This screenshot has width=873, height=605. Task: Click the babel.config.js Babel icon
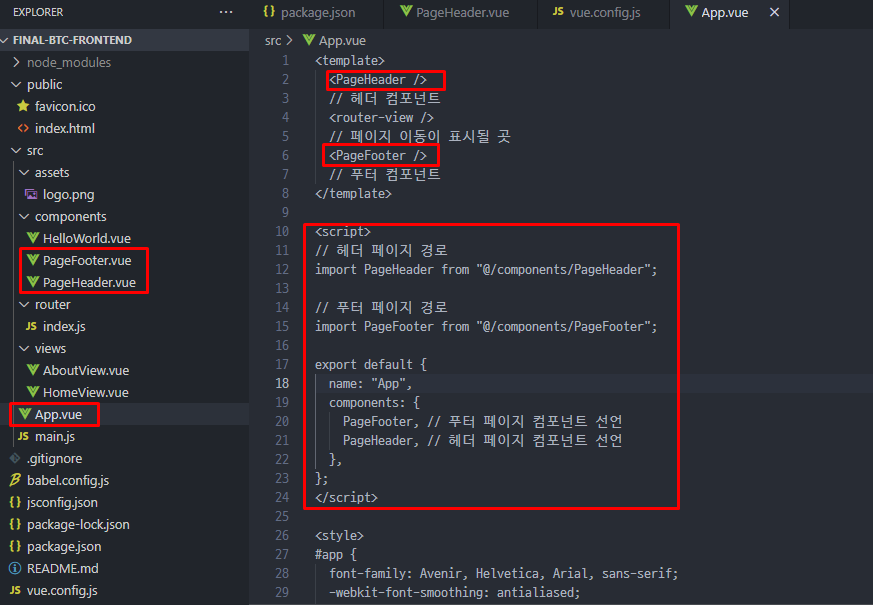[x=15, y=480]
